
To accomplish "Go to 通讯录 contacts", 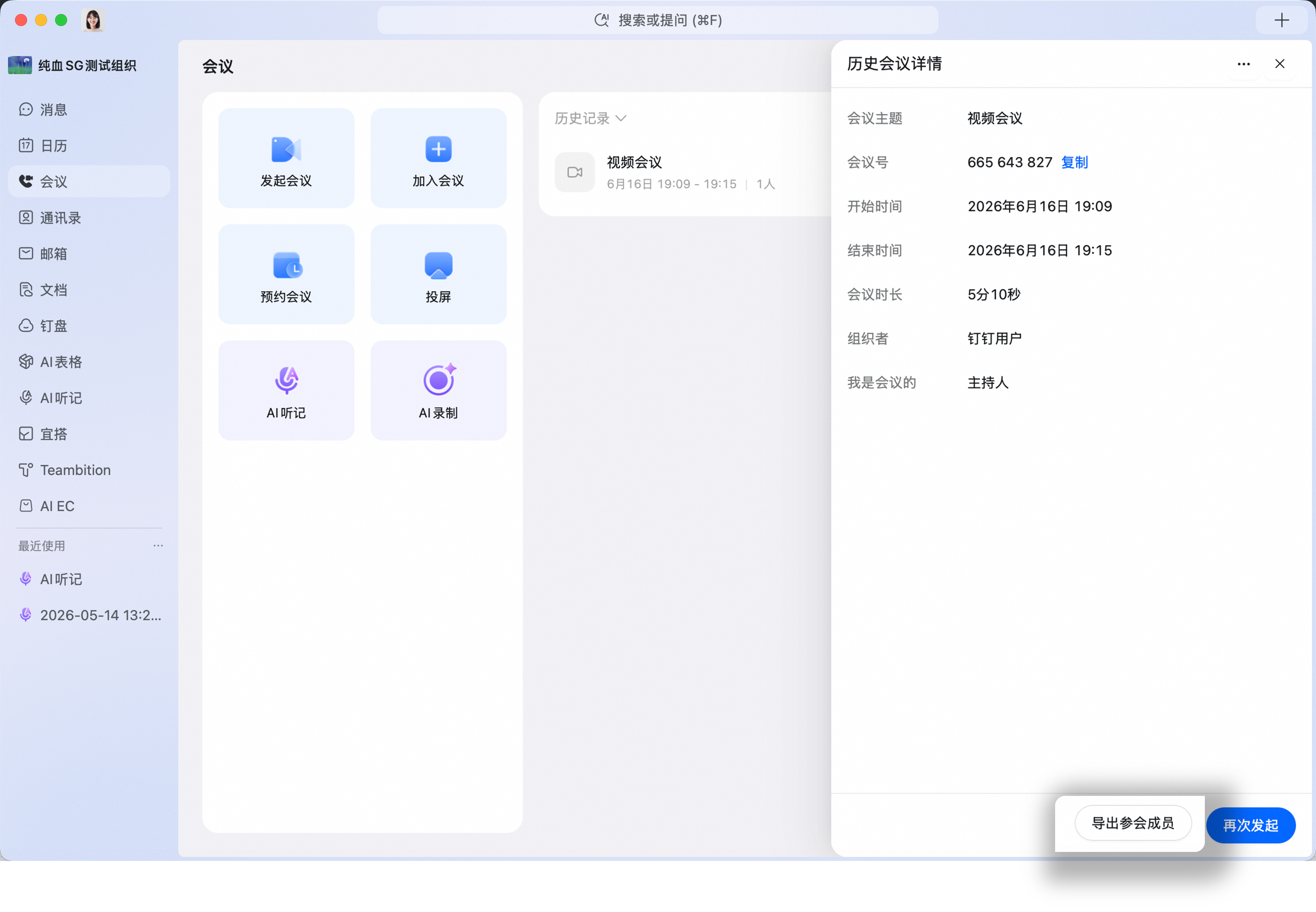I will tap(89, 218).
